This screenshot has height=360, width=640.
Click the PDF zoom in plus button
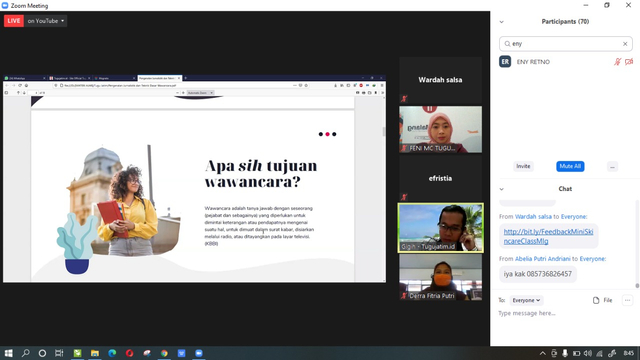click(183, 93)
